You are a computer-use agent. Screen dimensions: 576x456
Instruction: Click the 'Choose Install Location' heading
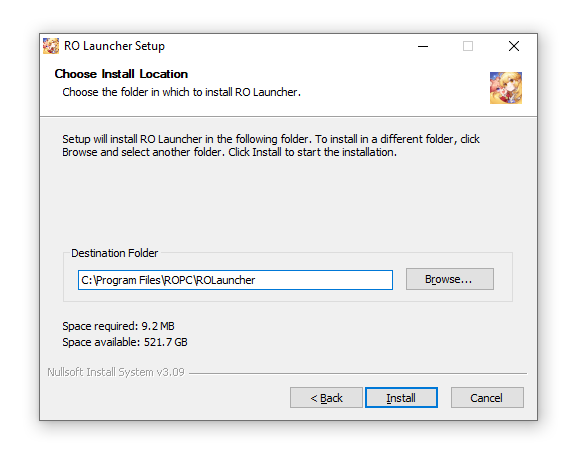(121, 74)
